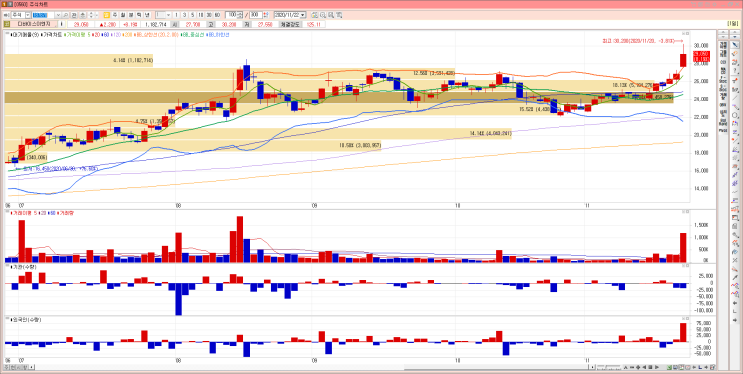Click the L-shaped tool icon in sidebar
The image size is (743, 374).
735,311
